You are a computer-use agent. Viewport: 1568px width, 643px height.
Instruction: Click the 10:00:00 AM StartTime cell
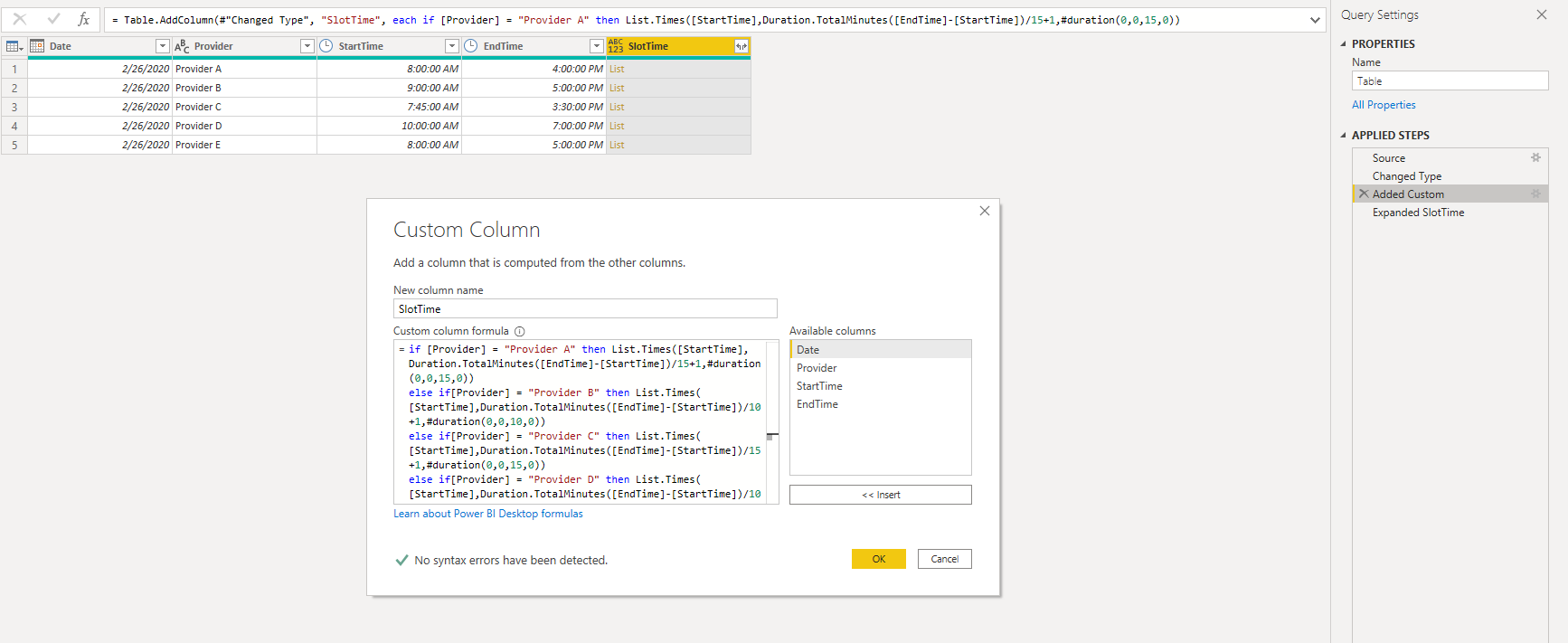point(389,126)
